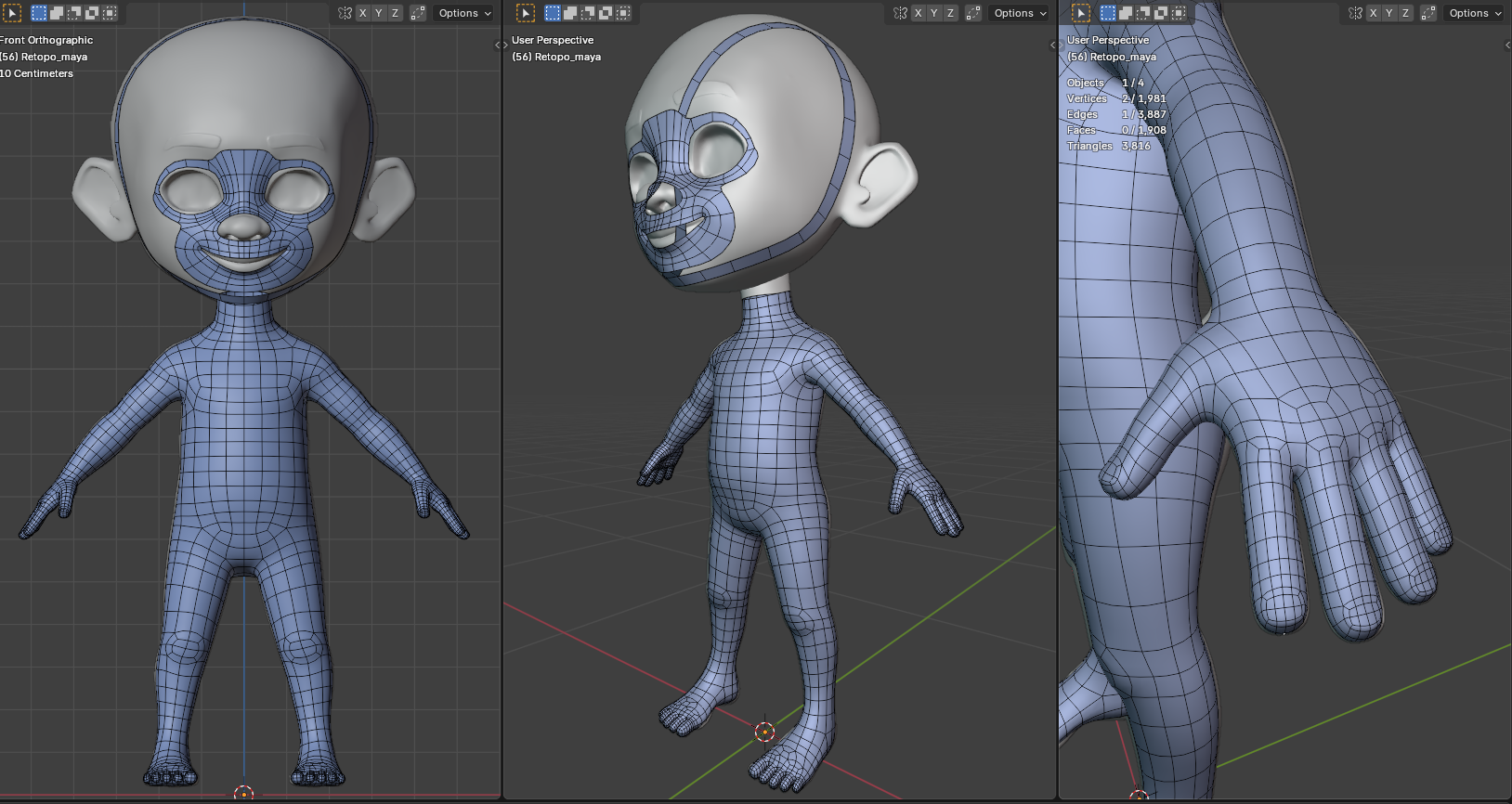Pick Subtract selection mode in middle viewport header
The height and width of the screenshot is (804, 1512).
click(588, 13)
